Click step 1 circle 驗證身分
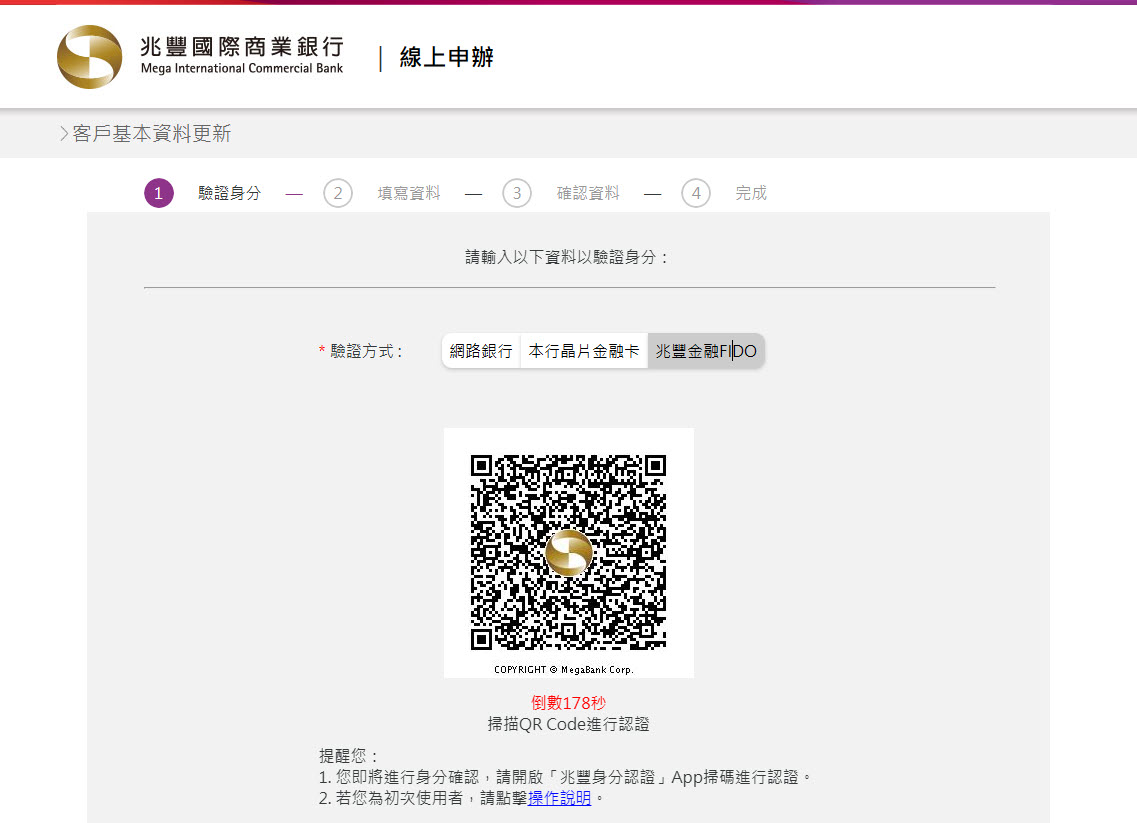The image size is (1137, 823). click(159, 193)
